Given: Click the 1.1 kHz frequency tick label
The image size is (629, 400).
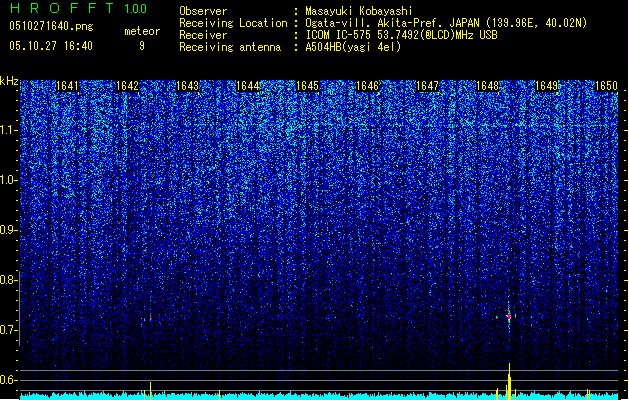Looking at the screenshot, I should click(8, 130).
